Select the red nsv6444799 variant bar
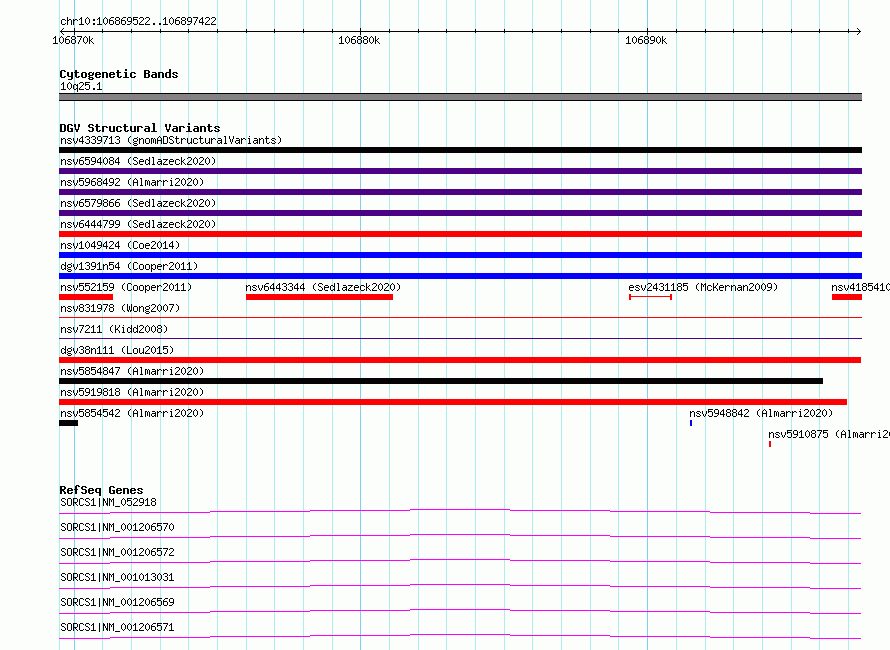This screenshot has width=890, height=650. (x=460, y=234)
